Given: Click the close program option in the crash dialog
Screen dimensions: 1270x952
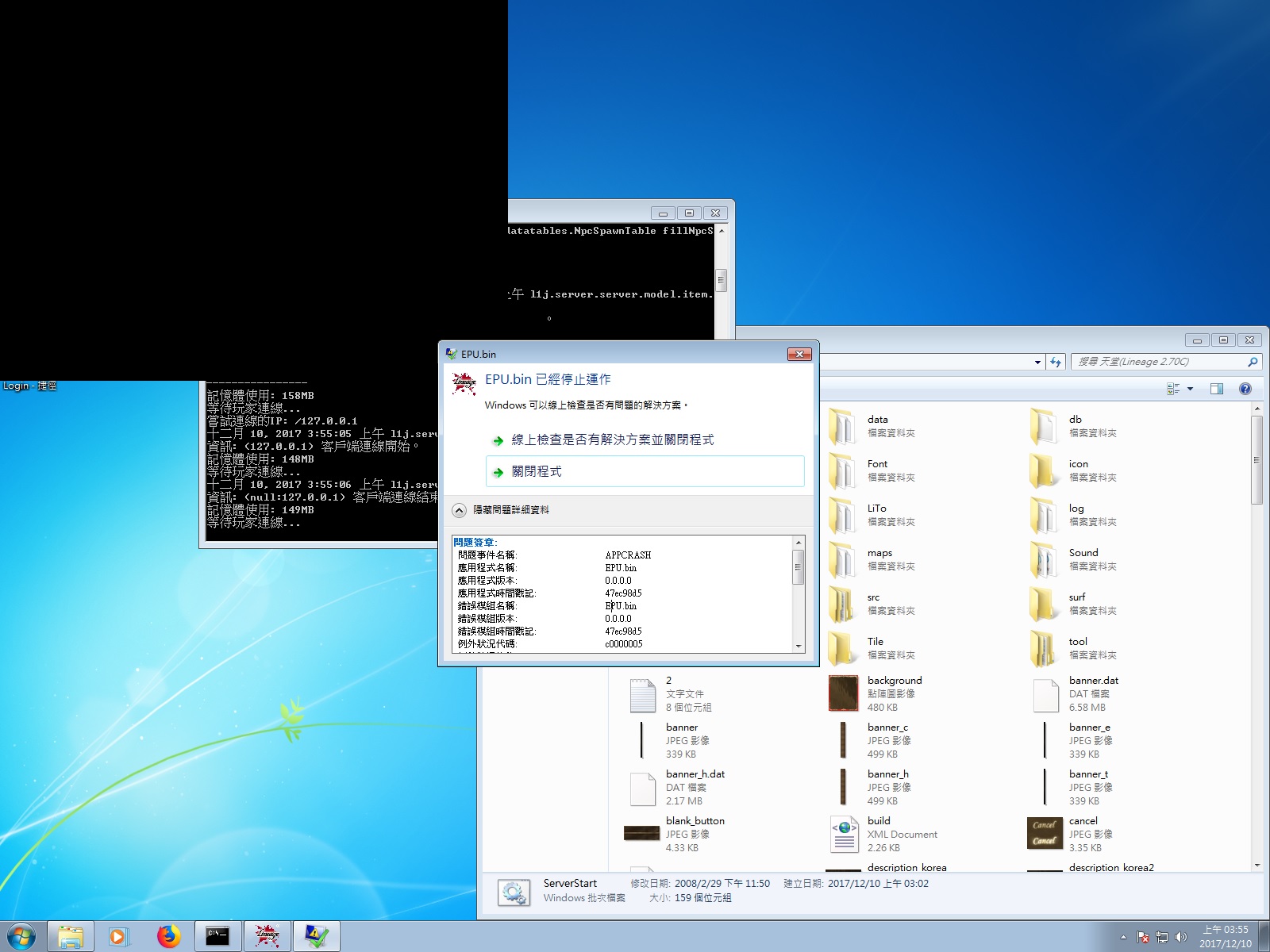Looking at the screenshot, I should tap(645, 471).
